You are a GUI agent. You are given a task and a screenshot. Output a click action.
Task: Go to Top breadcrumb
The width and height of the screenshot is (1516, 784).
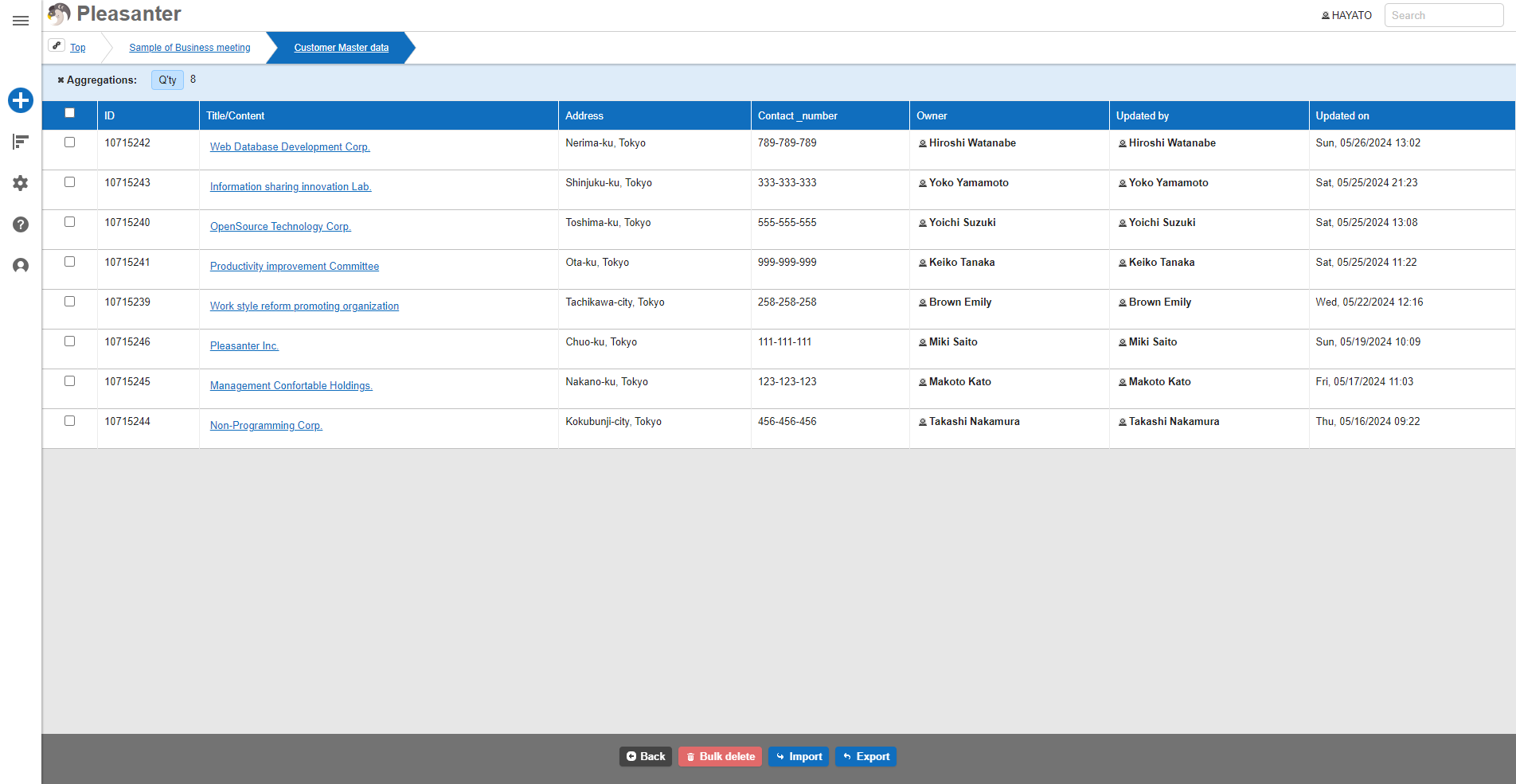click(78, 48)
